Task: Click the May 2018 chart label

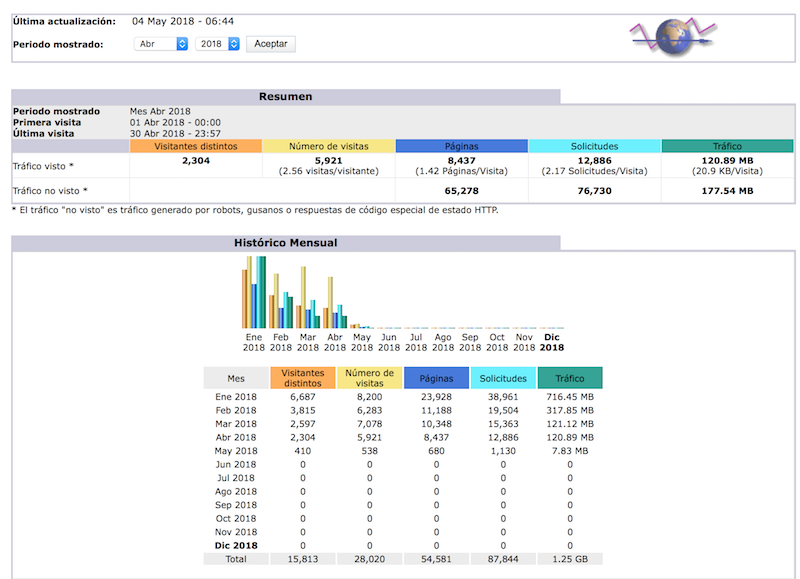Action: [x=362, y=342]
